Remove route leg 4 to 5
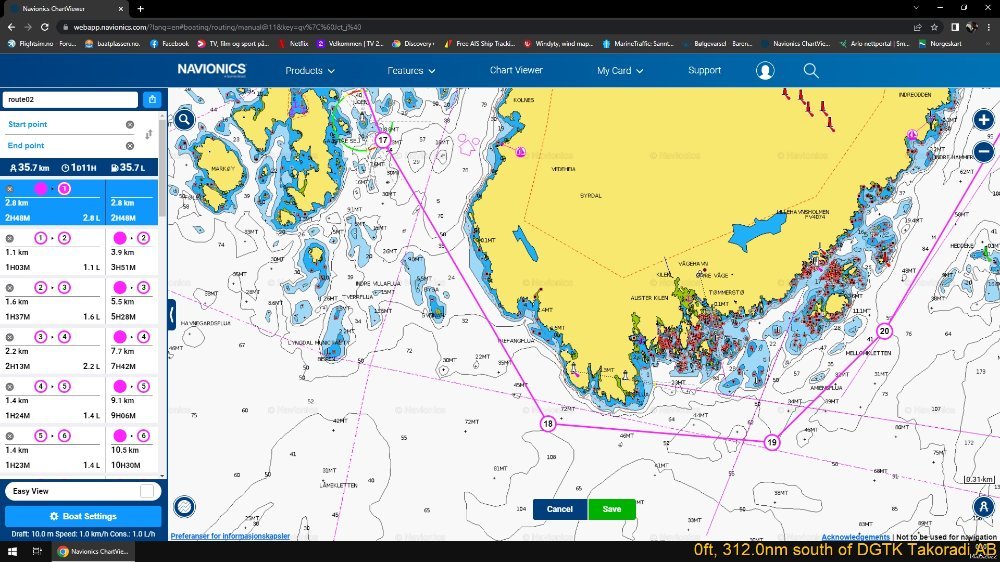This screenshot has height=562, width=1000. coord(10,387)
